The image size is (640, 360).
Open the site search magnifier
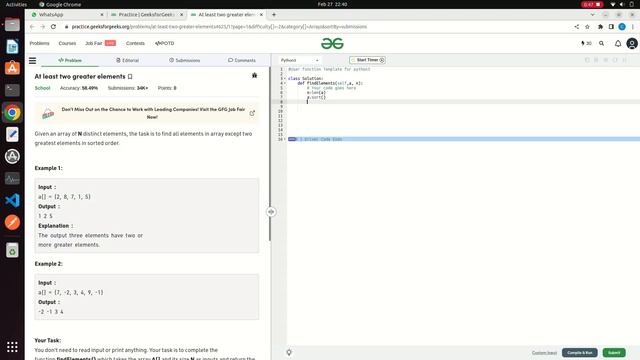[x=601, y=43]
